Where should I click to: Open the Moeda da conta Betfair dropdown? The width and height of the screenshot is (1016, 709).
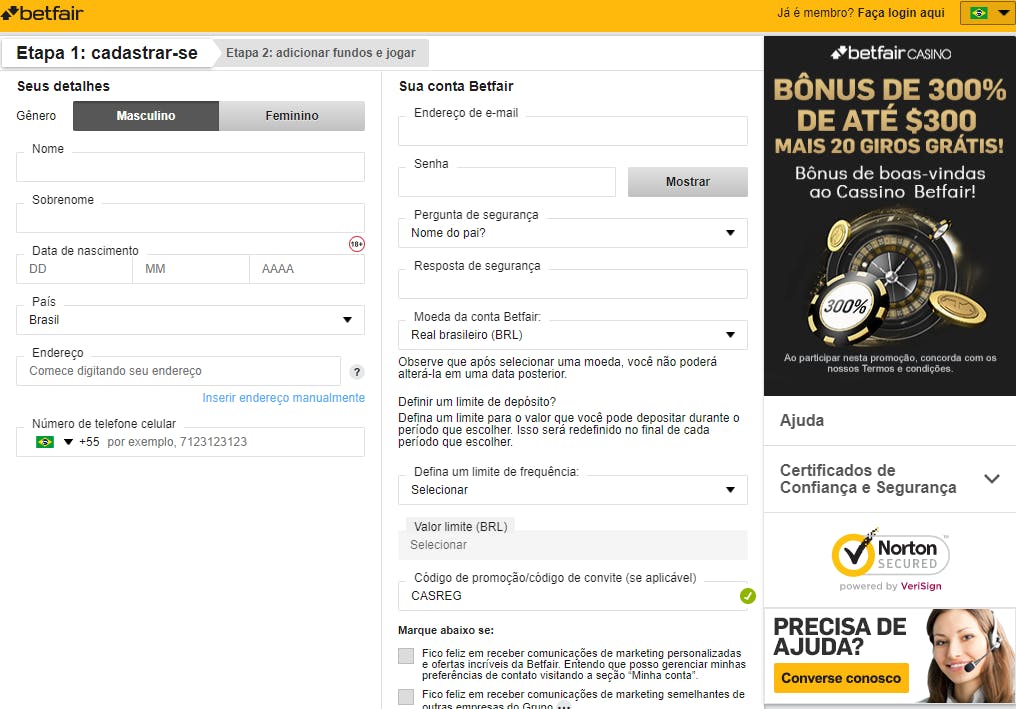pos(572,335)
